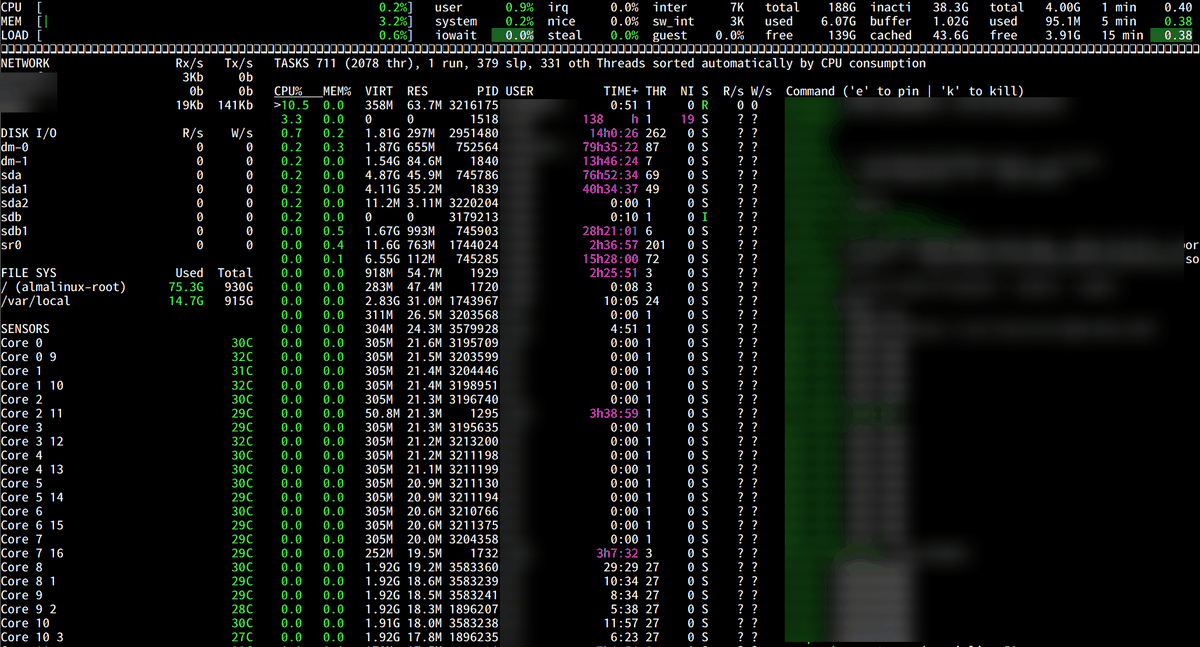Image resolution: width=1200 pixels, height=647 pixels.
Task: Select the VIRT column header
Action: tap(378, 91)
